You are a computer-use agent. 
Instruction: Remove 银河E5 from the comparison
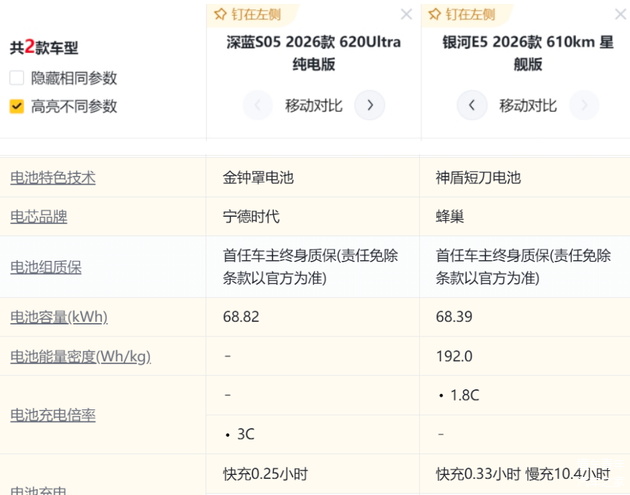(618, 14)
